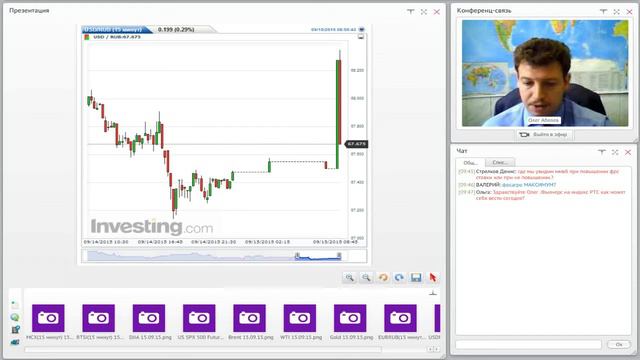Rotate the slide counterclockwise with the orange arrow
This screenshot has height=360, width=640.
click(x=383, y=278)
